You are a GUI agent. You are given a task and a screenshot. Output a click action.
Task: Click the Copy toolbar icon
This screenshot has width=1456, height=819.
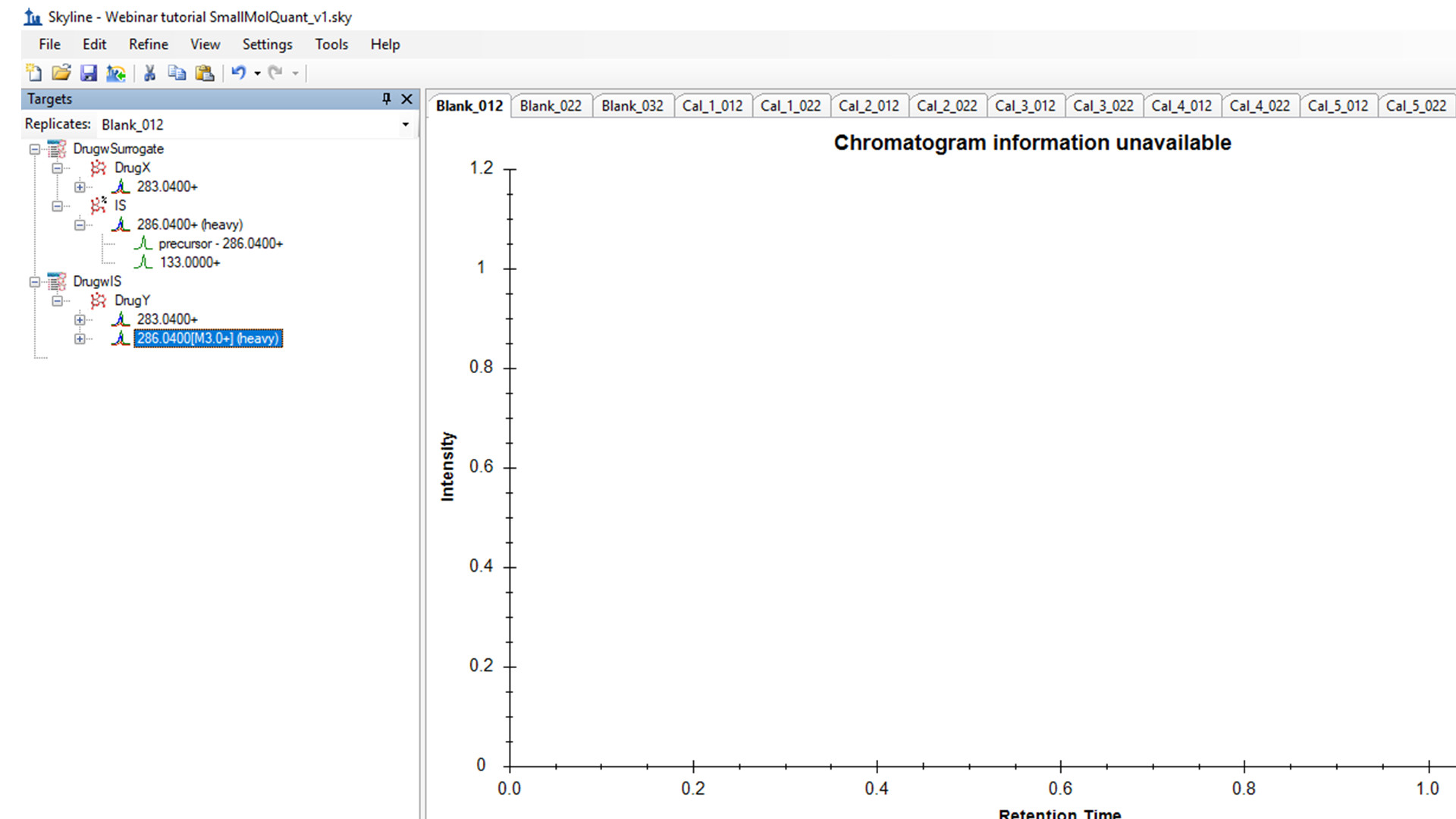click(x=177, y=73)
